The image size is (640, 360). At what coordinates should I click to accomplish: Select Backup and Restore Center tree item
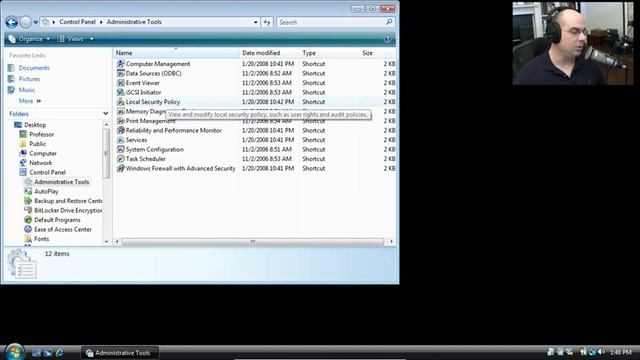pyautogui.click(x=68, y=201)
